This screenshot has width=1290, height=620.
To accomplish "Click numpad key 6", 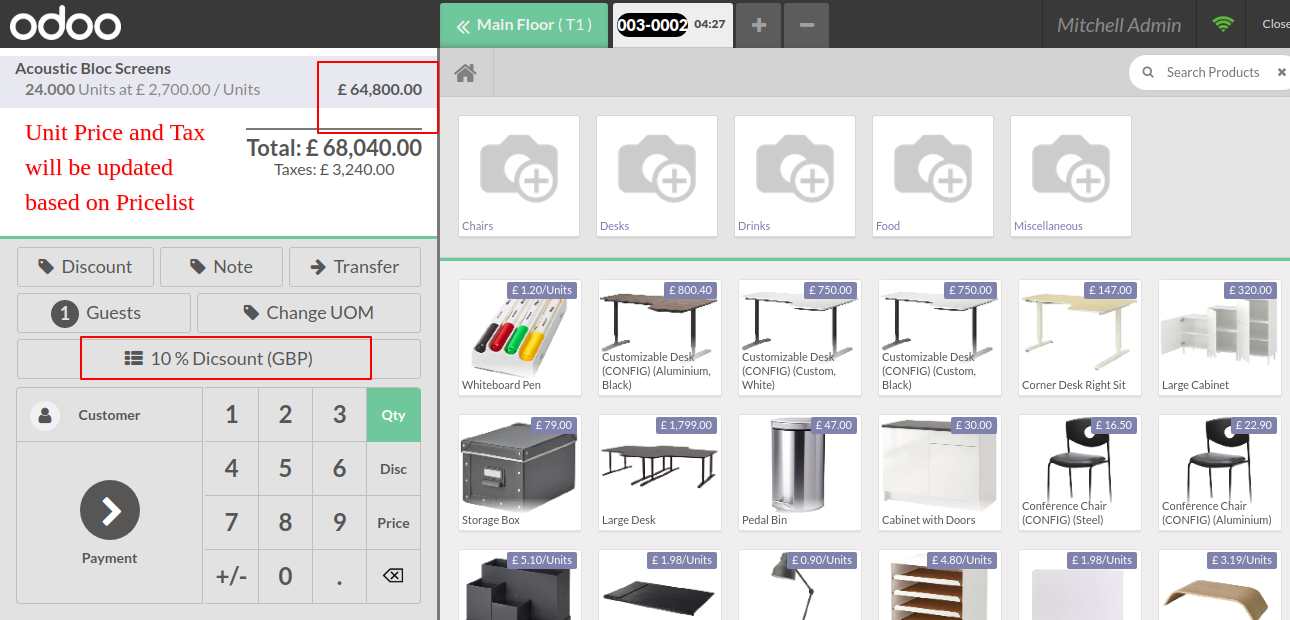I will tap(339, 468).
